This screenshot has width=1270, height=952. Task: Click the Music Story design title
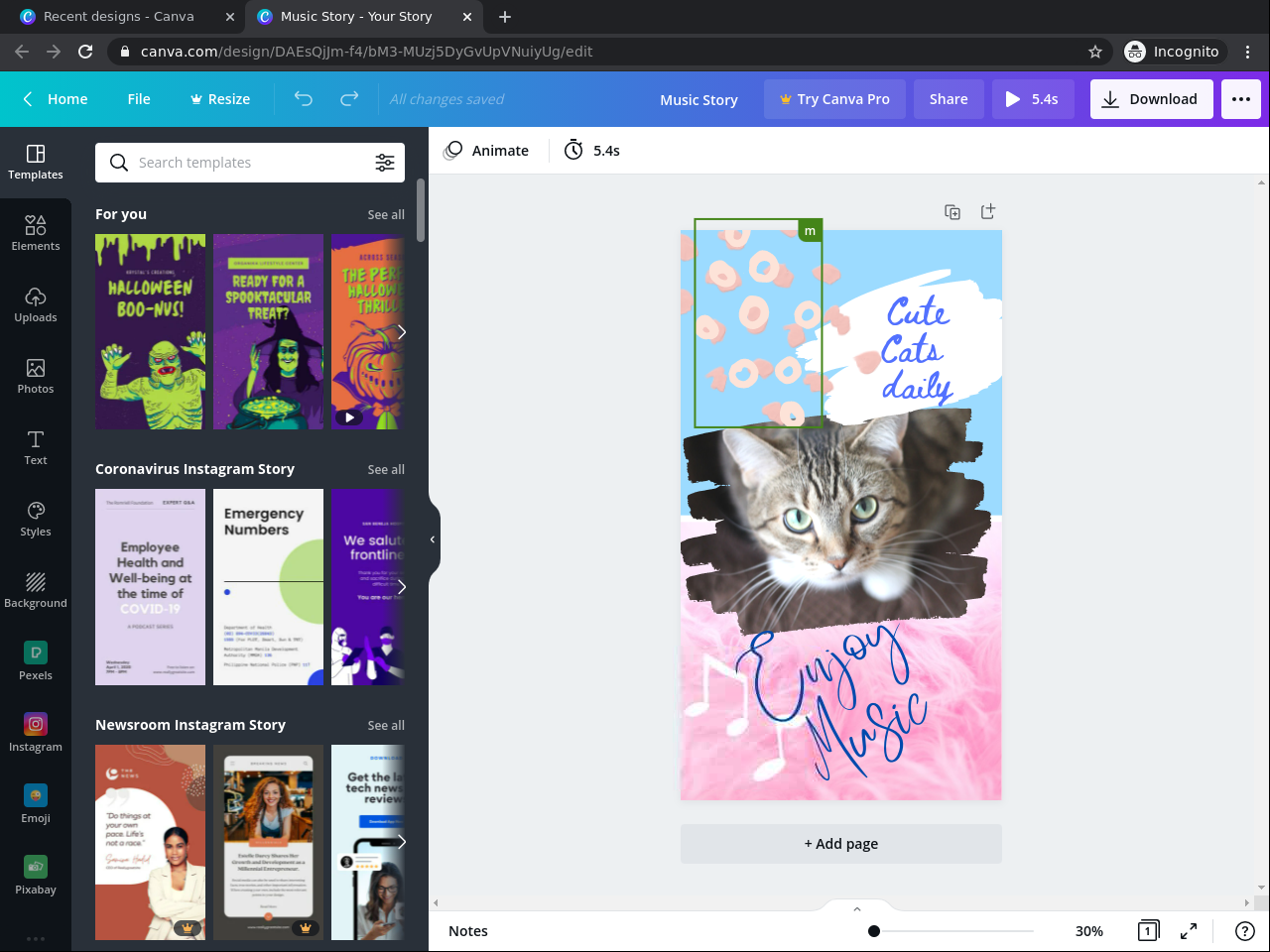point(698,100)
